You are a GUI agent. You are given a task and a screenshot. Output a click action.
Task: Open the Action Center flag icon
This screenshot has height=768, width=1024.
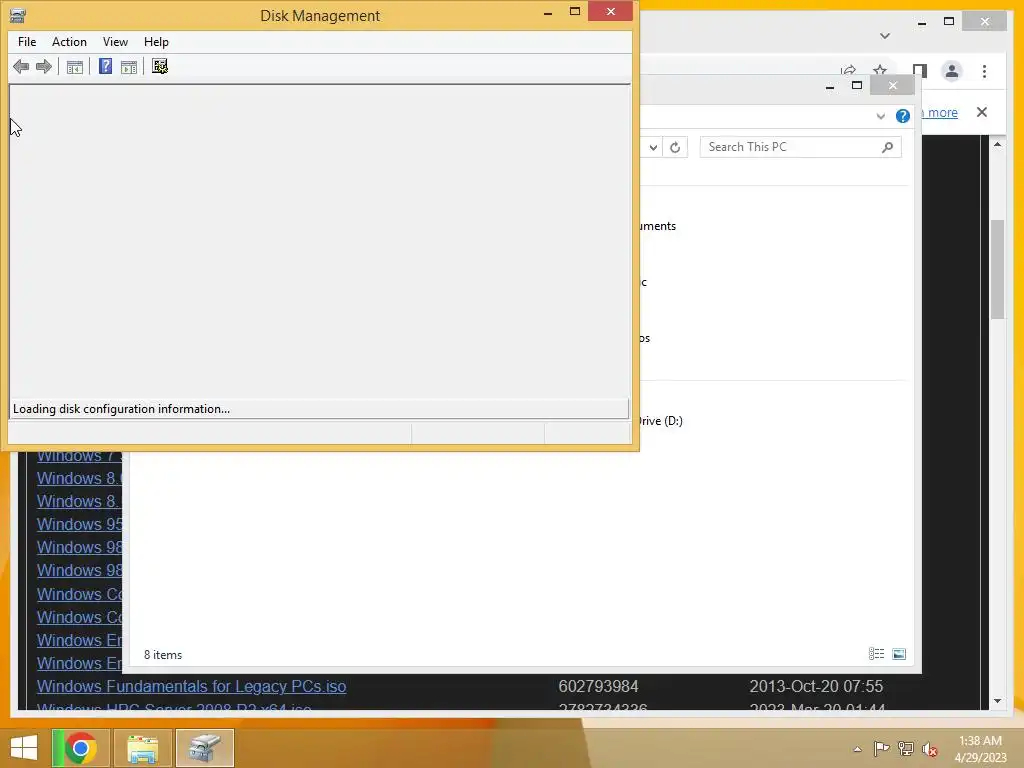881,748
